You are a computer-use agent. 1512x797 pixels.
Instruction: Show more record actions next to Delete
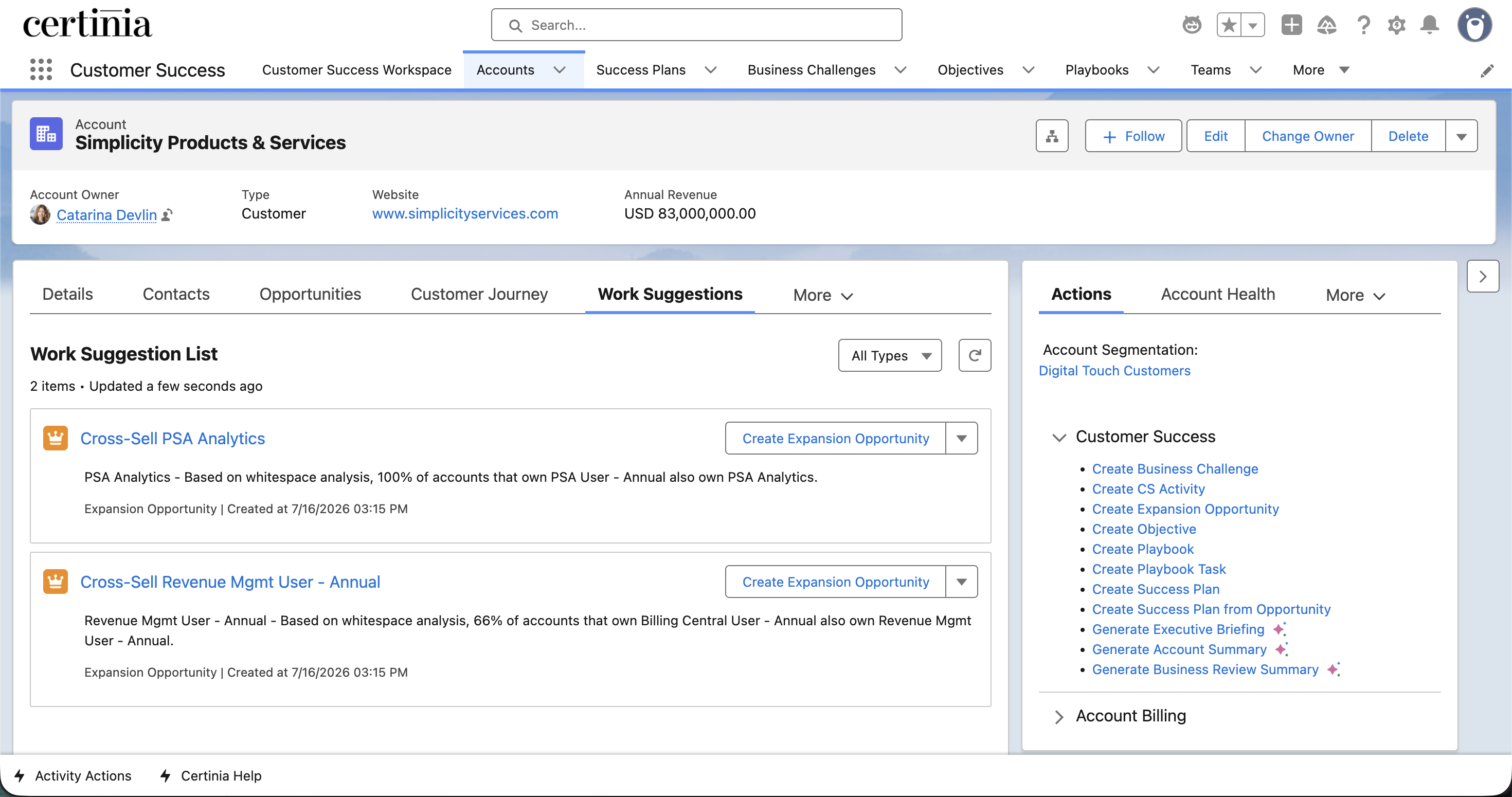coord(1461,136)
